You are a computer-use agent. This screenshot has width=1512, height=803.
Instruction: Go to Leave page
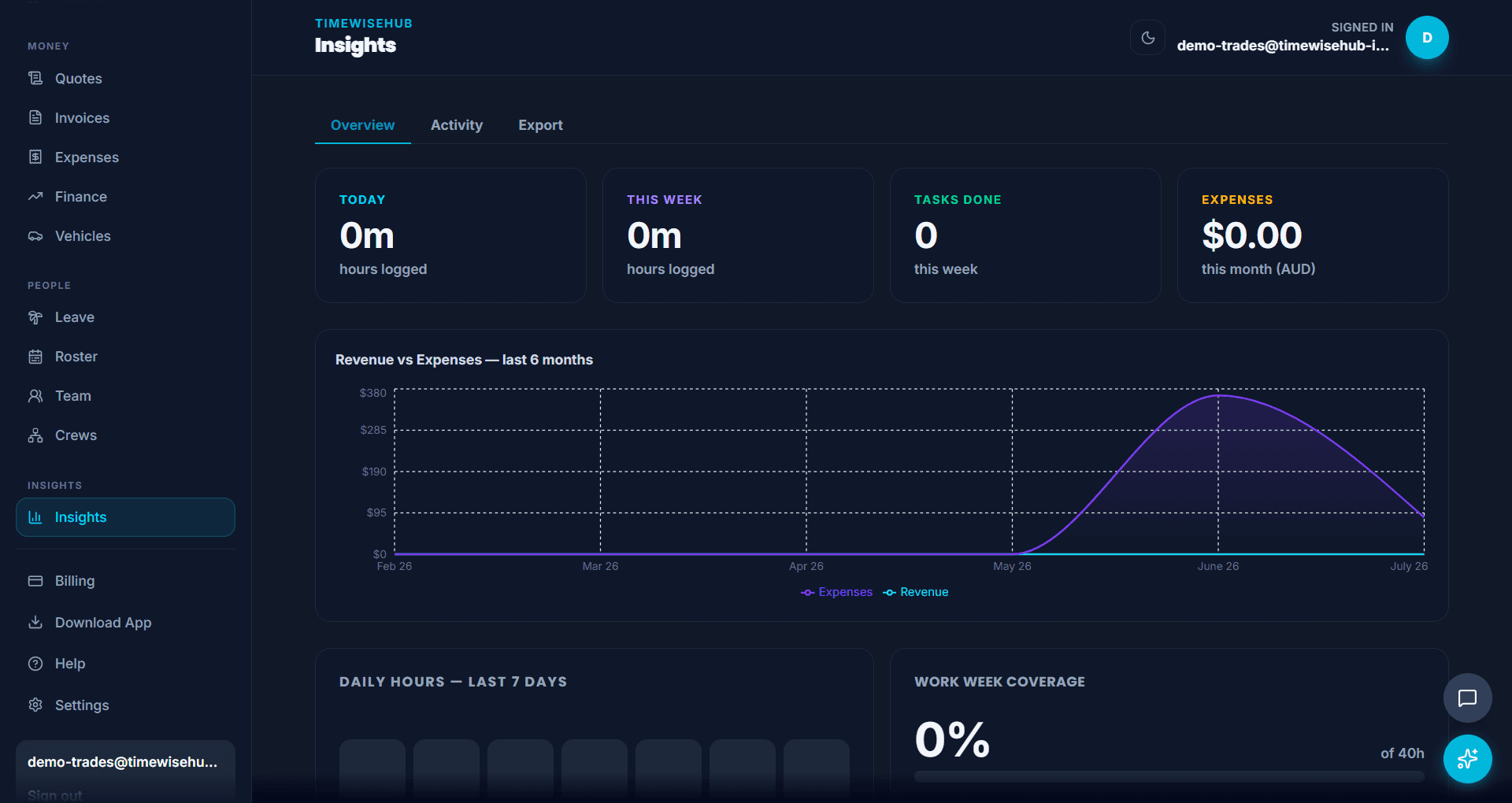[x=125, y=317]
